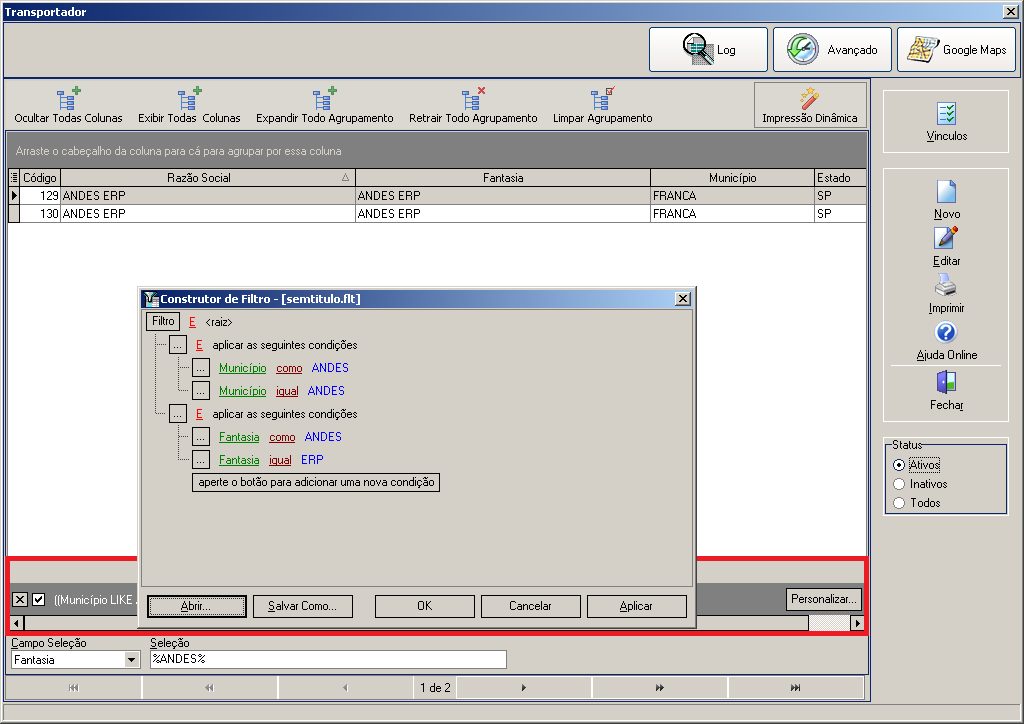Select the Inativos status radio button

[899, 484]
